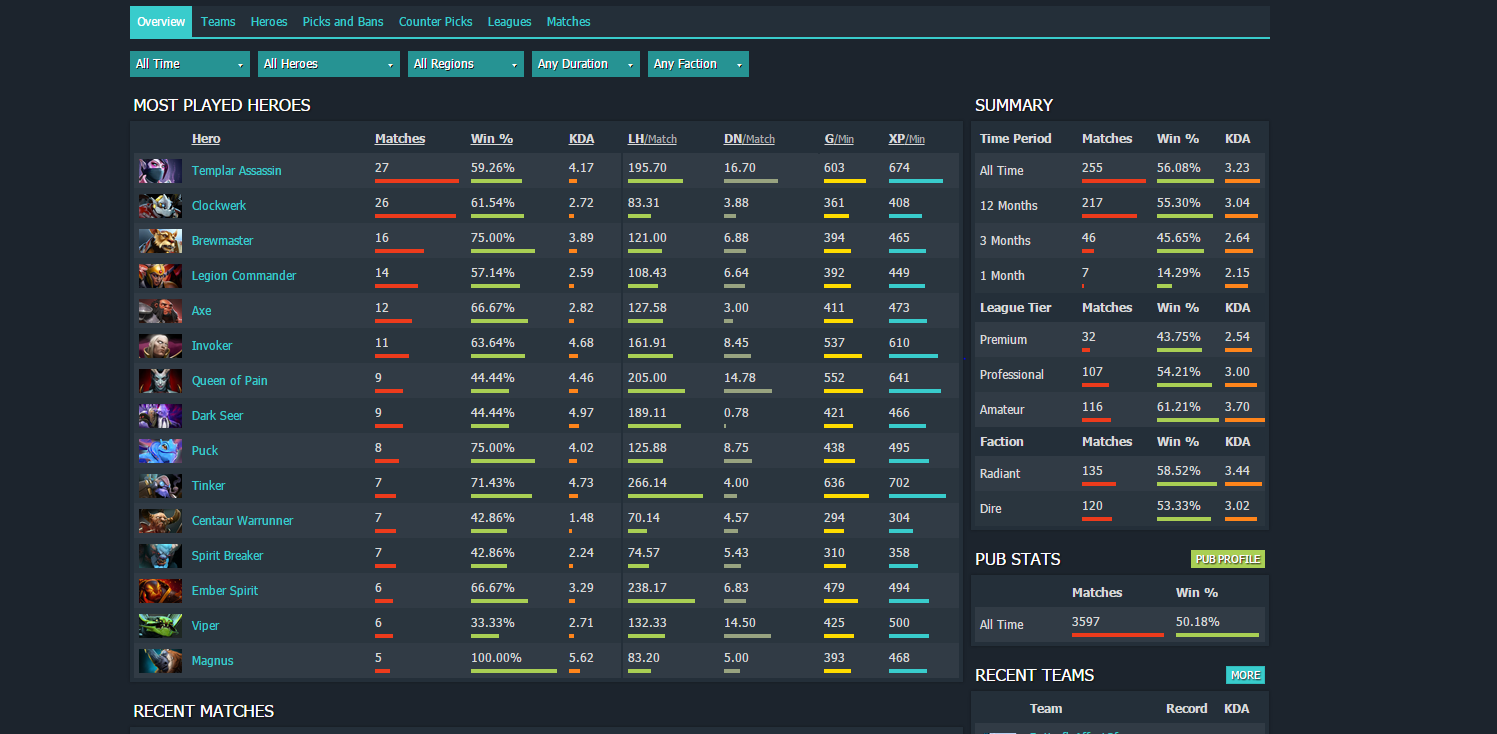
Task: Click the Puck hero portrait icon
Action: 160,451
